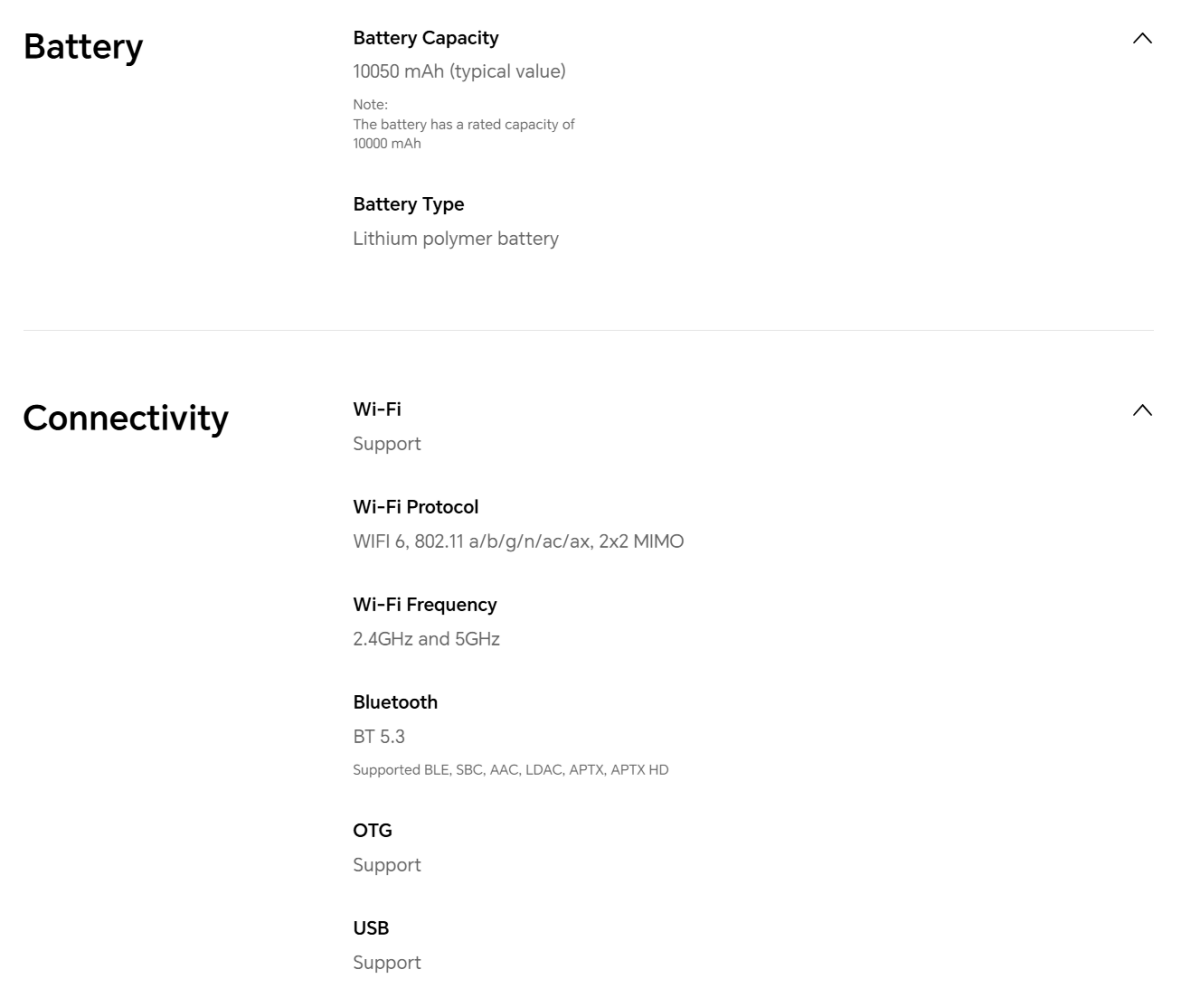Select the Wi-Fi Protocol label
The height and width of the screenshot is (988, 1200).
(415, 507)
